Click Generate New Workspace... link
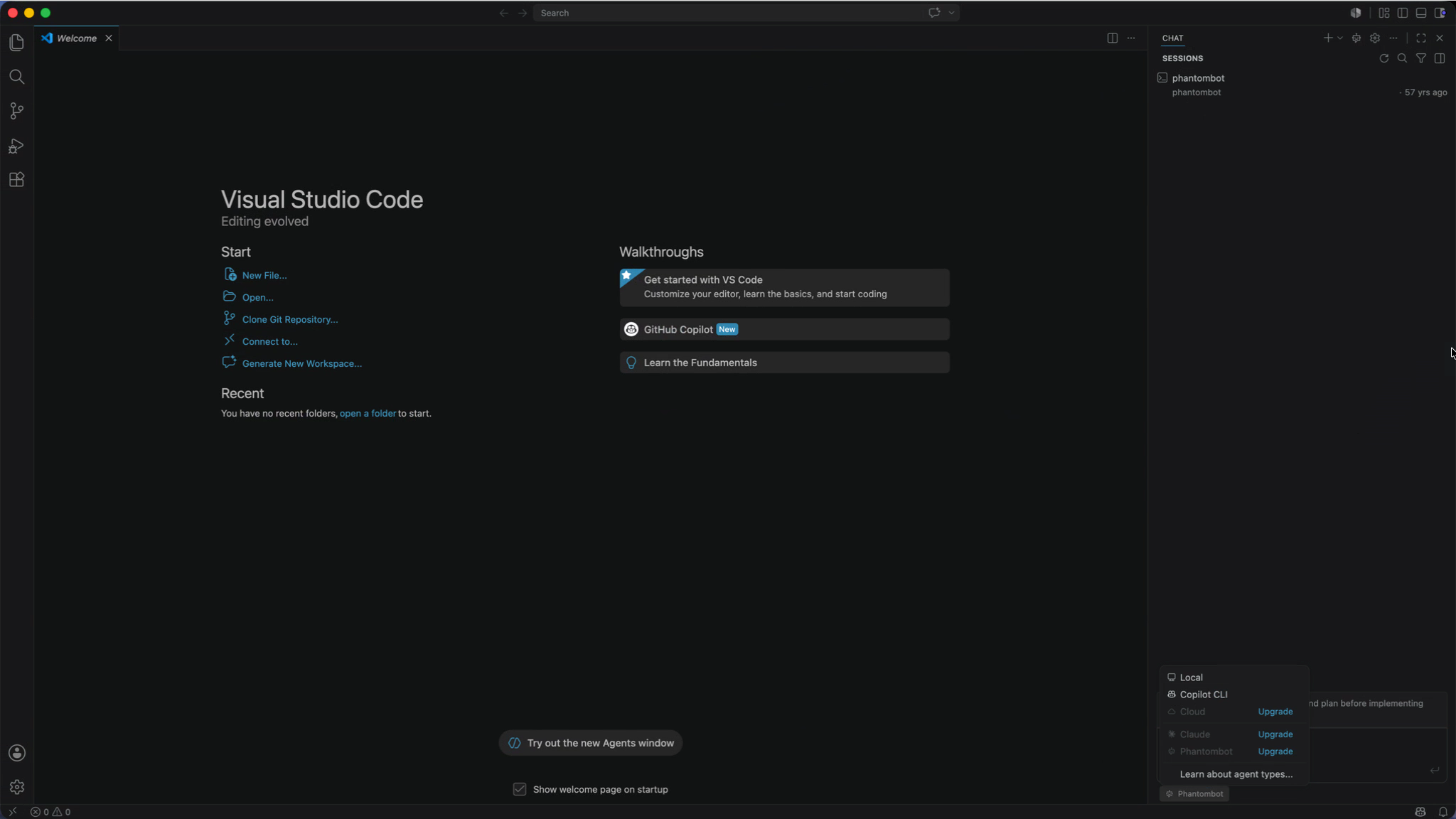 click(x=301, y=363)
